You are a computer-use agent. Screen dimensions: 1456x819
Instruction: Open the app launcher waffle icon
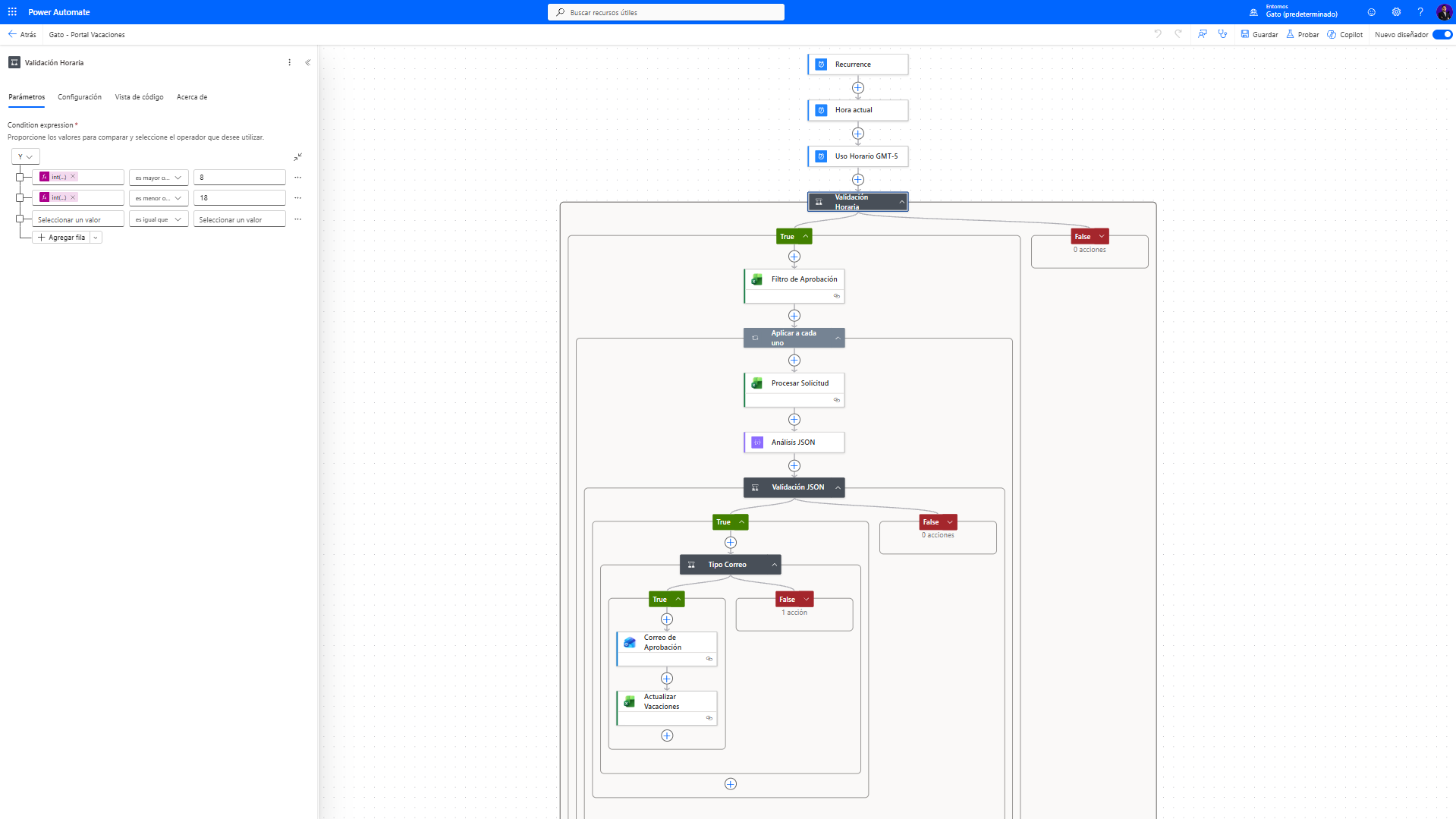[12, 12]
